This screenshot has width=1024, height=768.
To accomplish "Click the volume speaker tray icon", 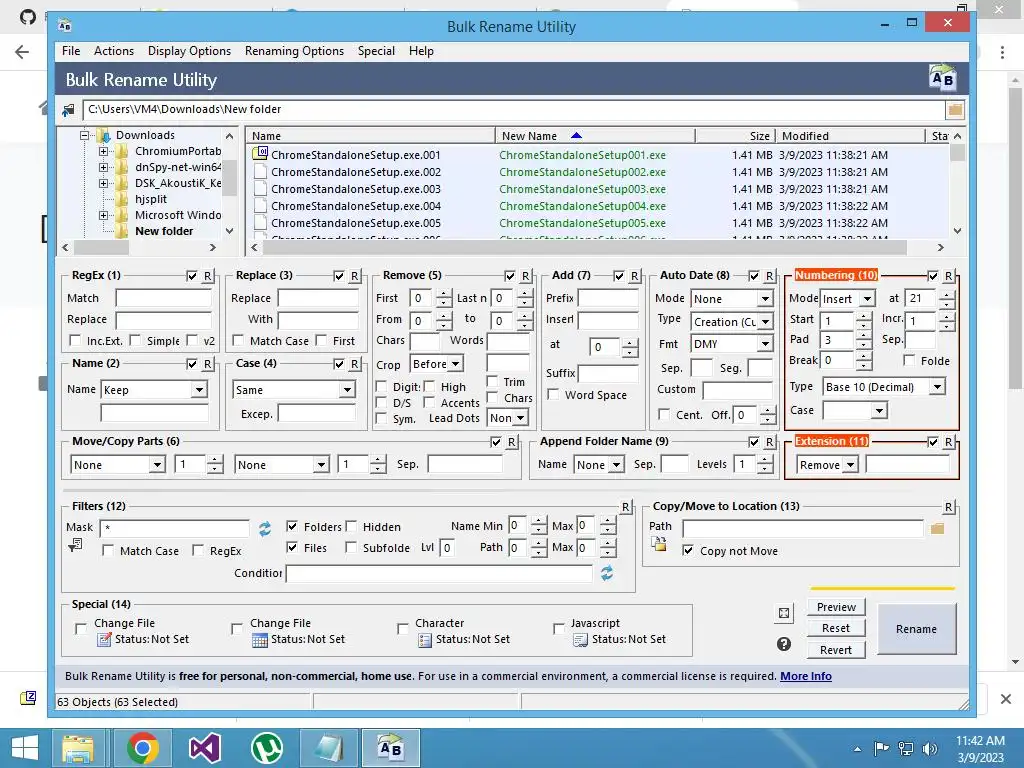I will pyautogui.click(x=930, y=748).
